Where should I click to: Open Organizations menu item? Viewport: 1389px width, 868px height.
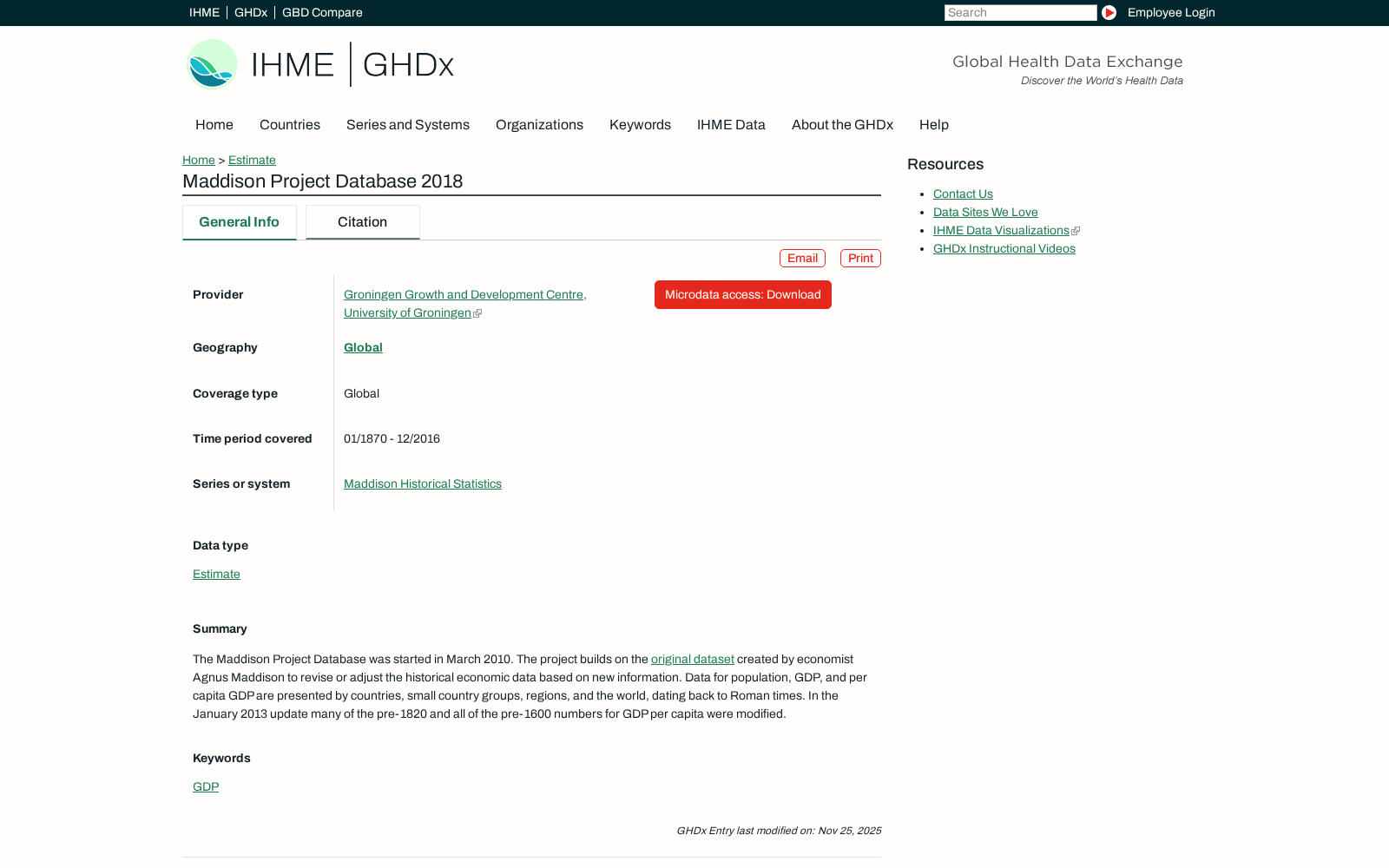point(539,125)
